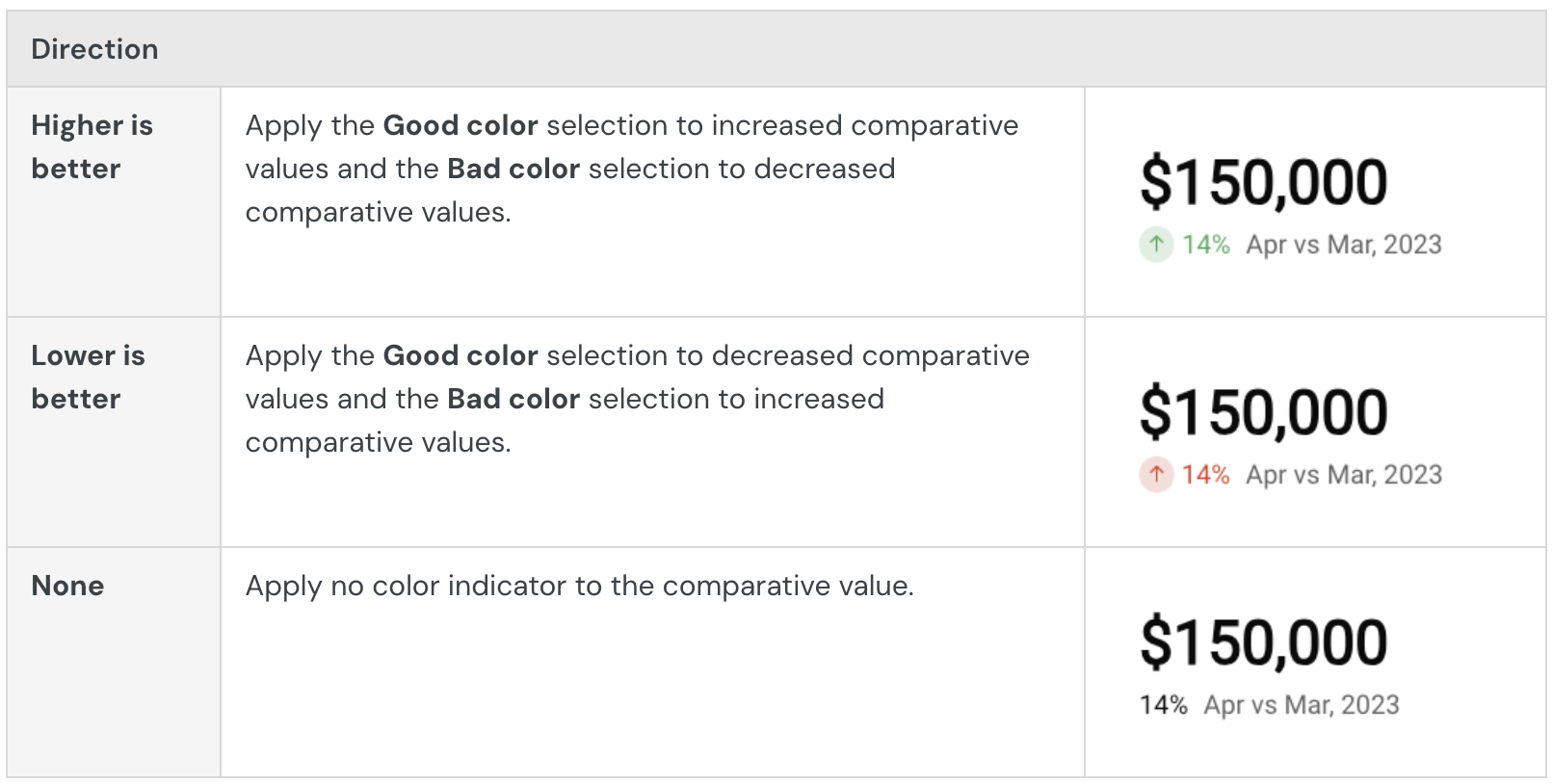Click the green 14% comparison value

coord(1206,245)
